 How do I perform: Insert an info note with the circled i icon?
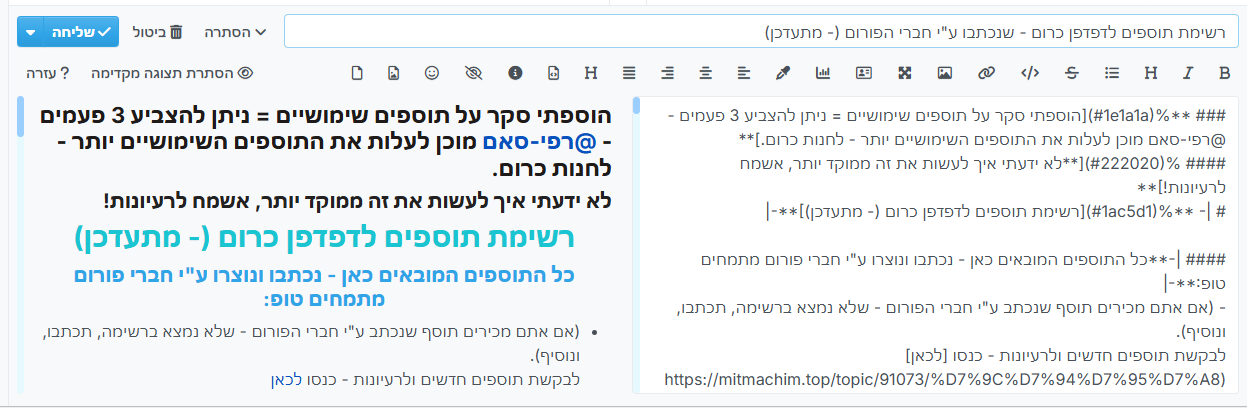(x=515, y=72)
